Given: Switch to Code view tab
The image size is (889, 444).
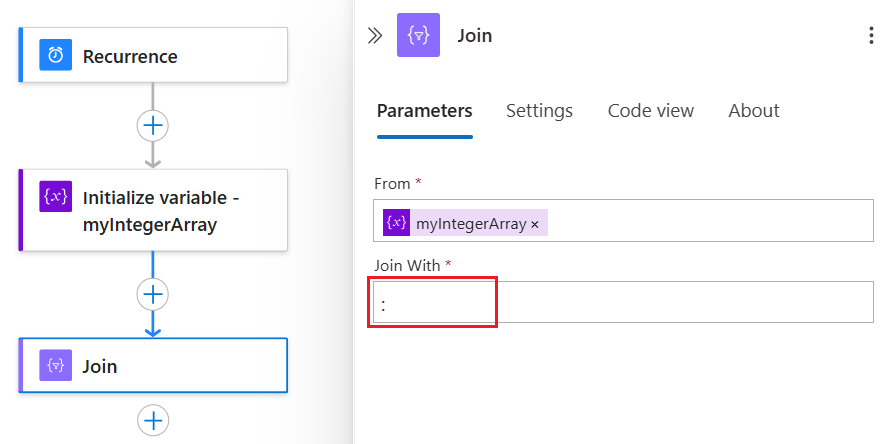Looking at the screenshot, I should point(651,111).
